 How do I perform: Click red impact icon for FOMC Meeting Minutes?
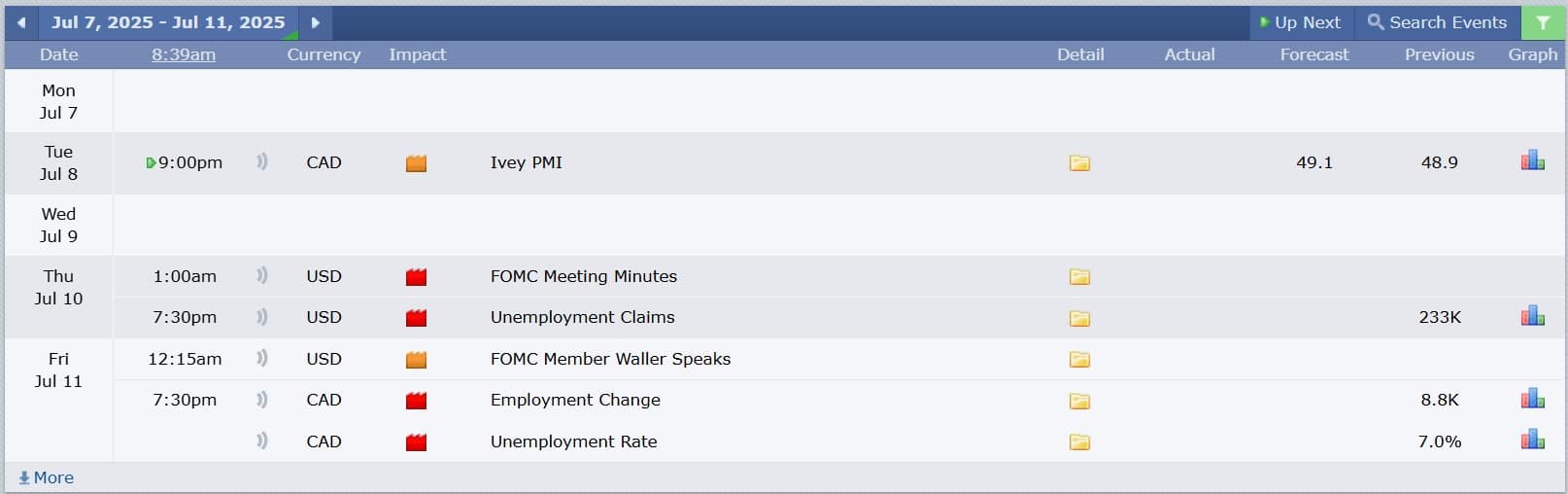point(416,277)
